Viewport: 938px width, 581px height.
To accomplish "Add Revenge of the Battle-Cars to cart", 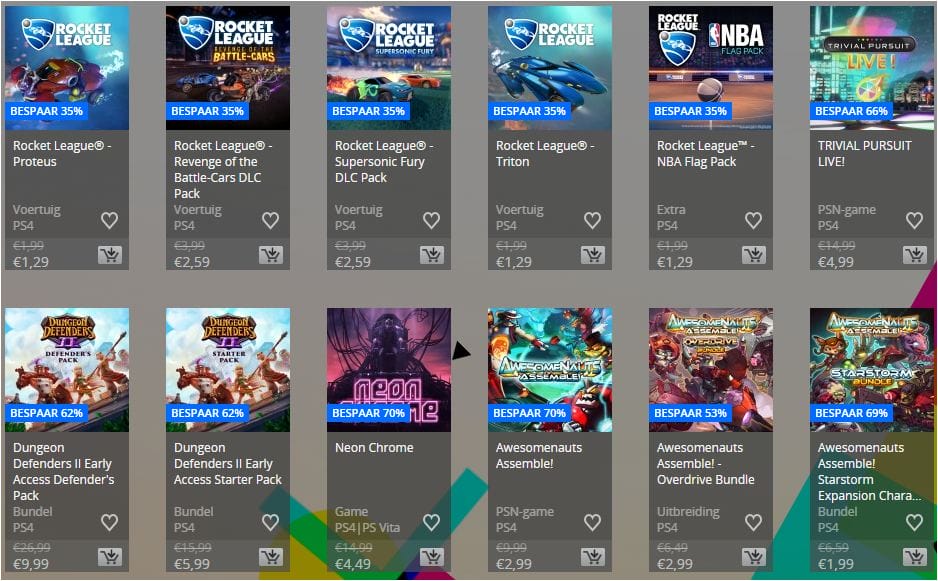I will coord(271,255).
